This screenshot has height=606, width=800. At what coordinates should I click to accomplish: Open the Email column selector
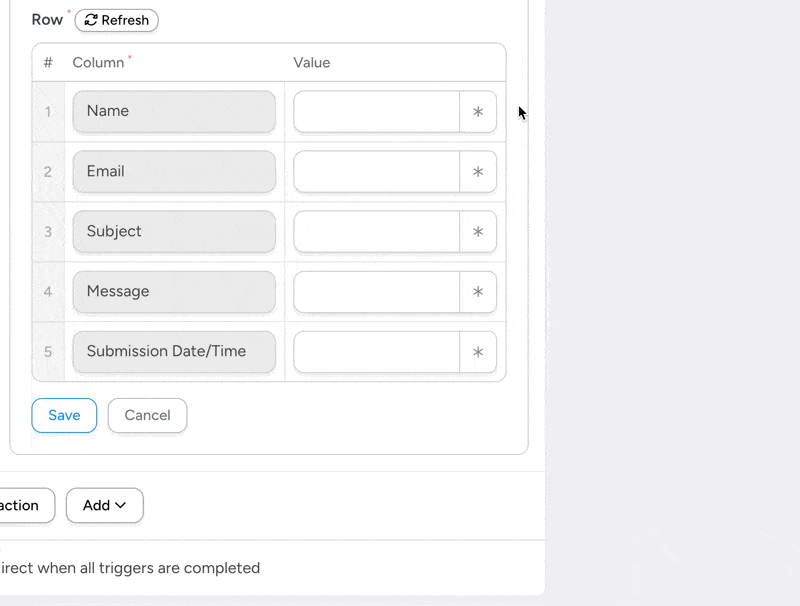click(173, 171)
